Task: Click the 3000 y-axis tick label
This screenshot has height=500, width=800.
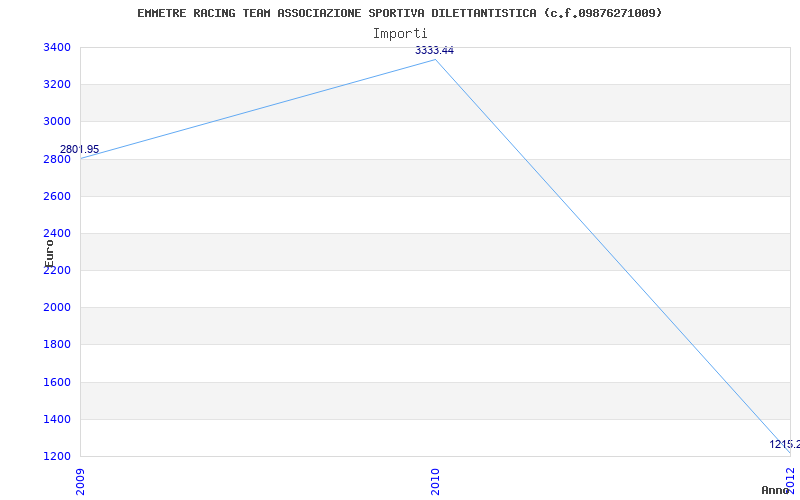Action: click(55, 122)
